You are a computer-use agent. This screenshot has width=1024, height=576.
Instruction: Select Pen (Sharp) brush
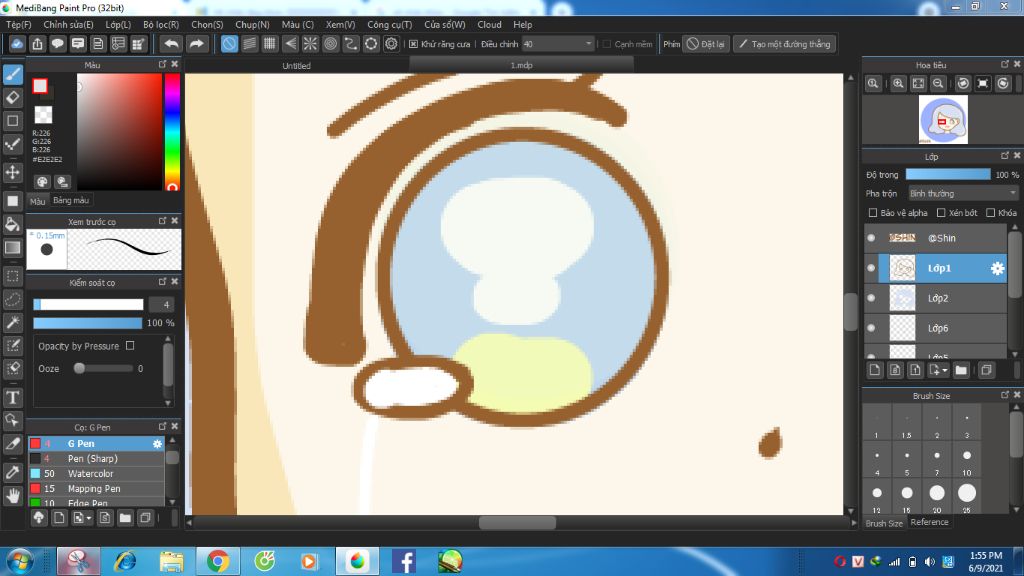click(x=95, y=458)
